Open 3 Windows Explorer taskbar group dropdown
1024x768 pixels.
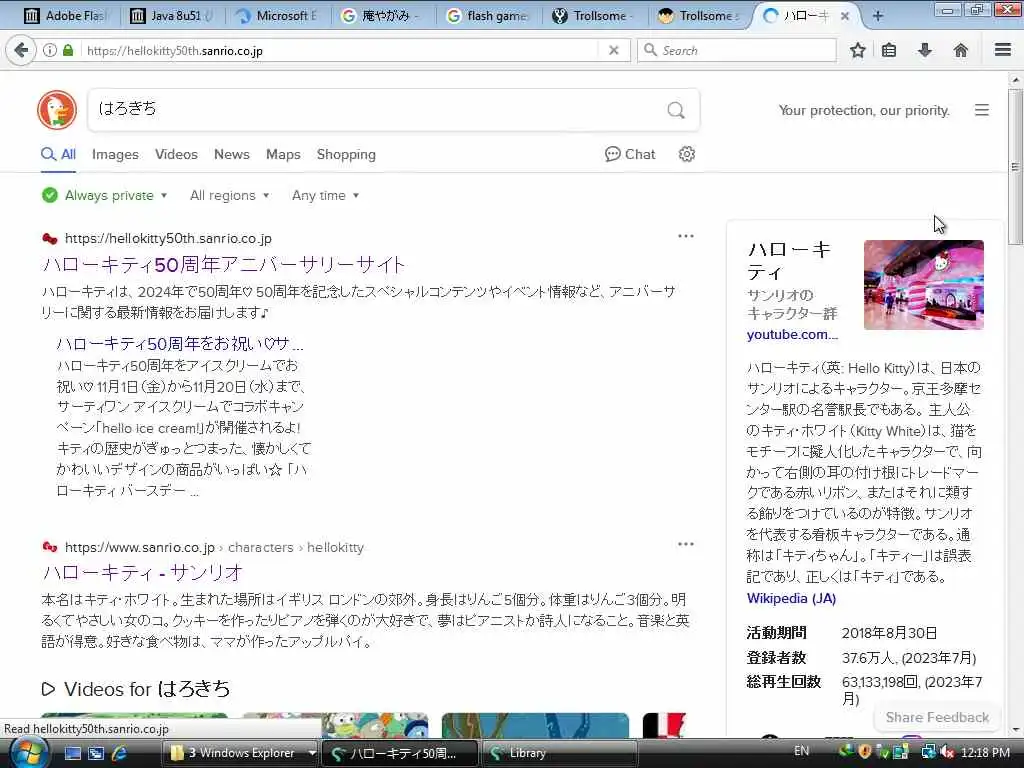312,753
